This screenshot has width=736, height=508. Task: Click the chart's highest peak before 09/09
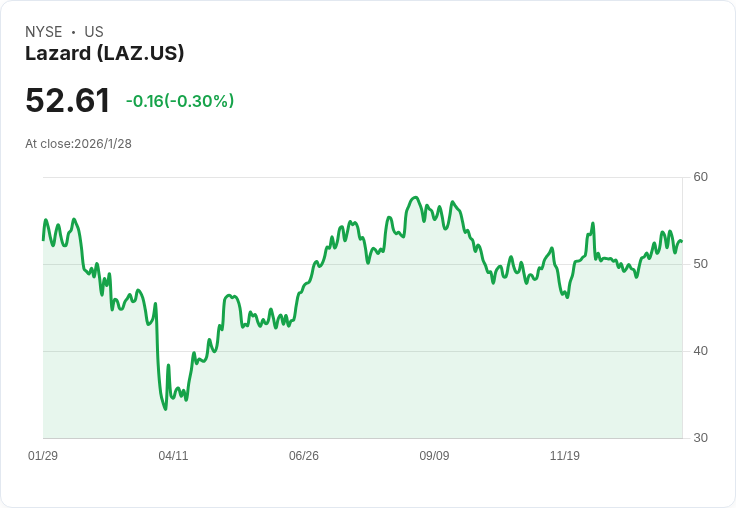pos(415,198)
